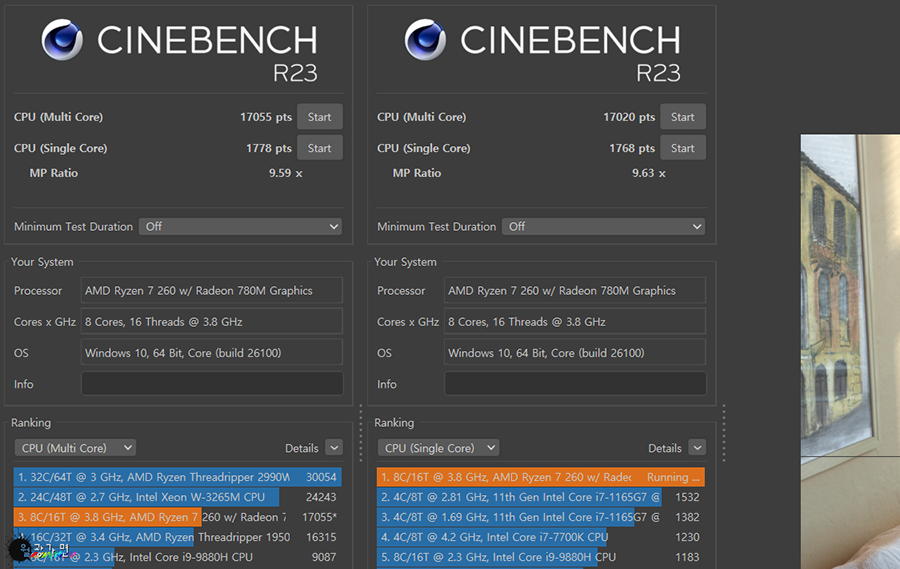Screen dimensions: 900x569
Task: Click Info field in left window
Action: click(212, 384)
